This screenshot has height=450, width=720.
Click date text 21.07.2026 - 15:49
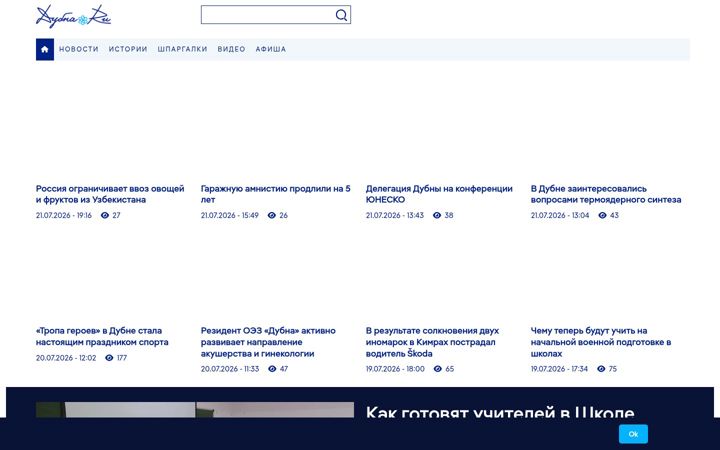coord(230,215)
